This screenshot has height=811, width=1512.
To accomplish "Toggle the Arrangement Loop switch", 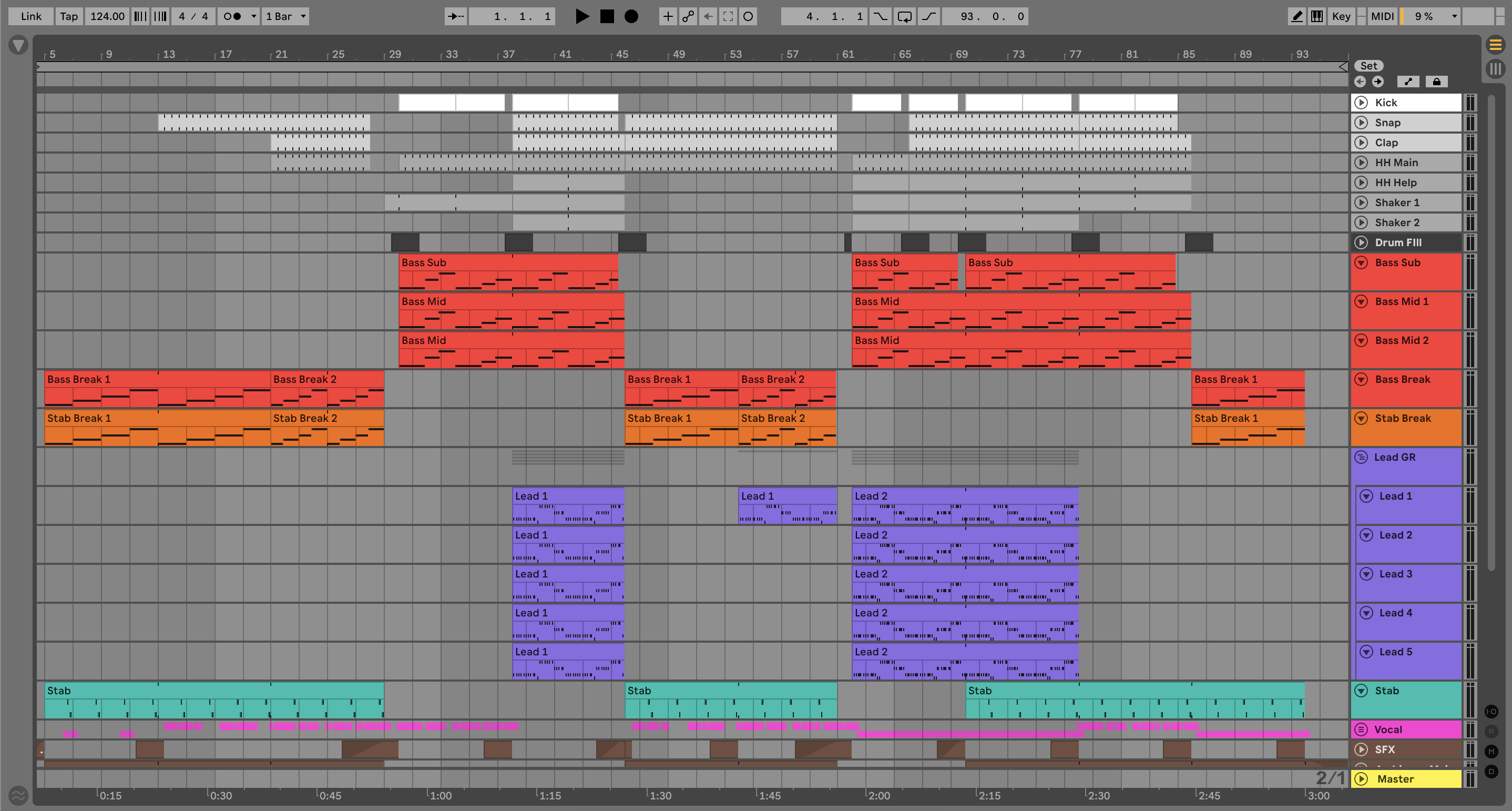I will [x=904, y=16].
